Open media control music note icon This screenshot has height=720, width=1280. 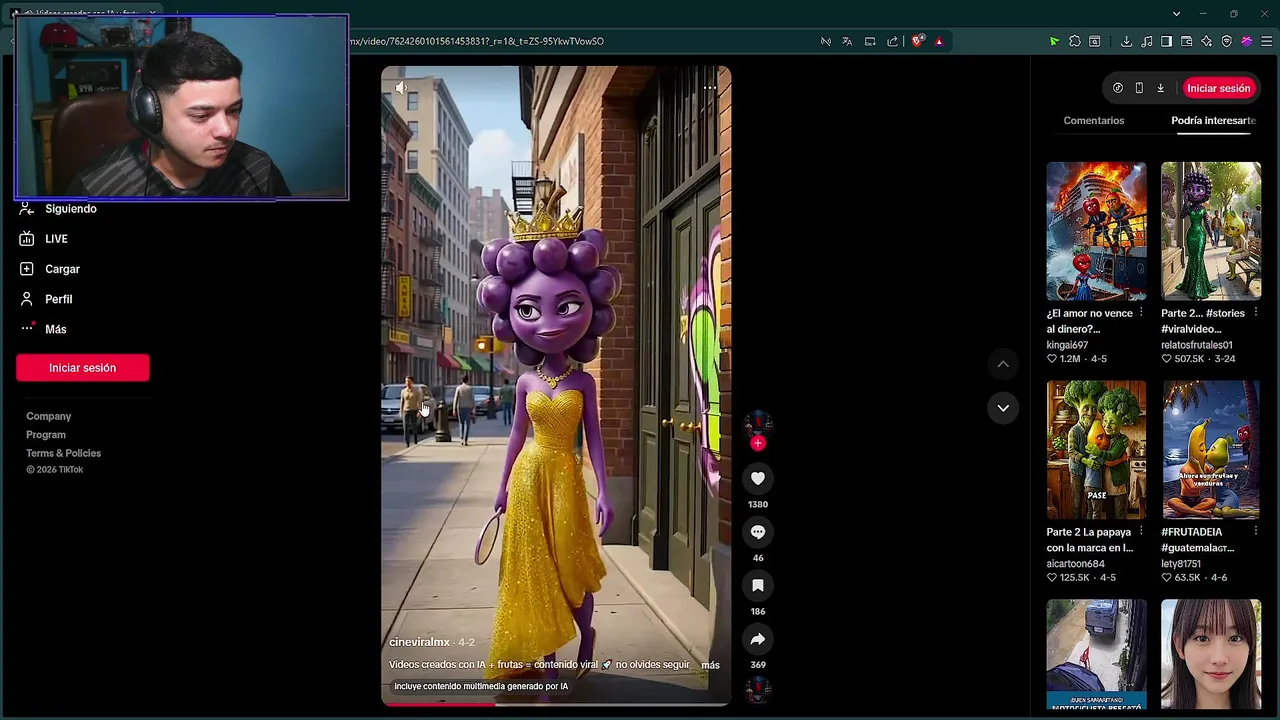1146,41
